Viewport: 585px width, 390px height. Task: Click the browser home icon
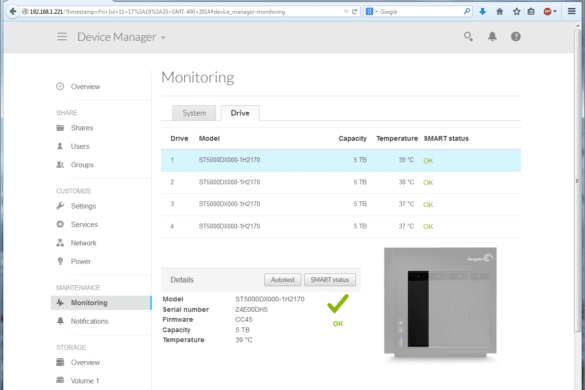(500, 12)
